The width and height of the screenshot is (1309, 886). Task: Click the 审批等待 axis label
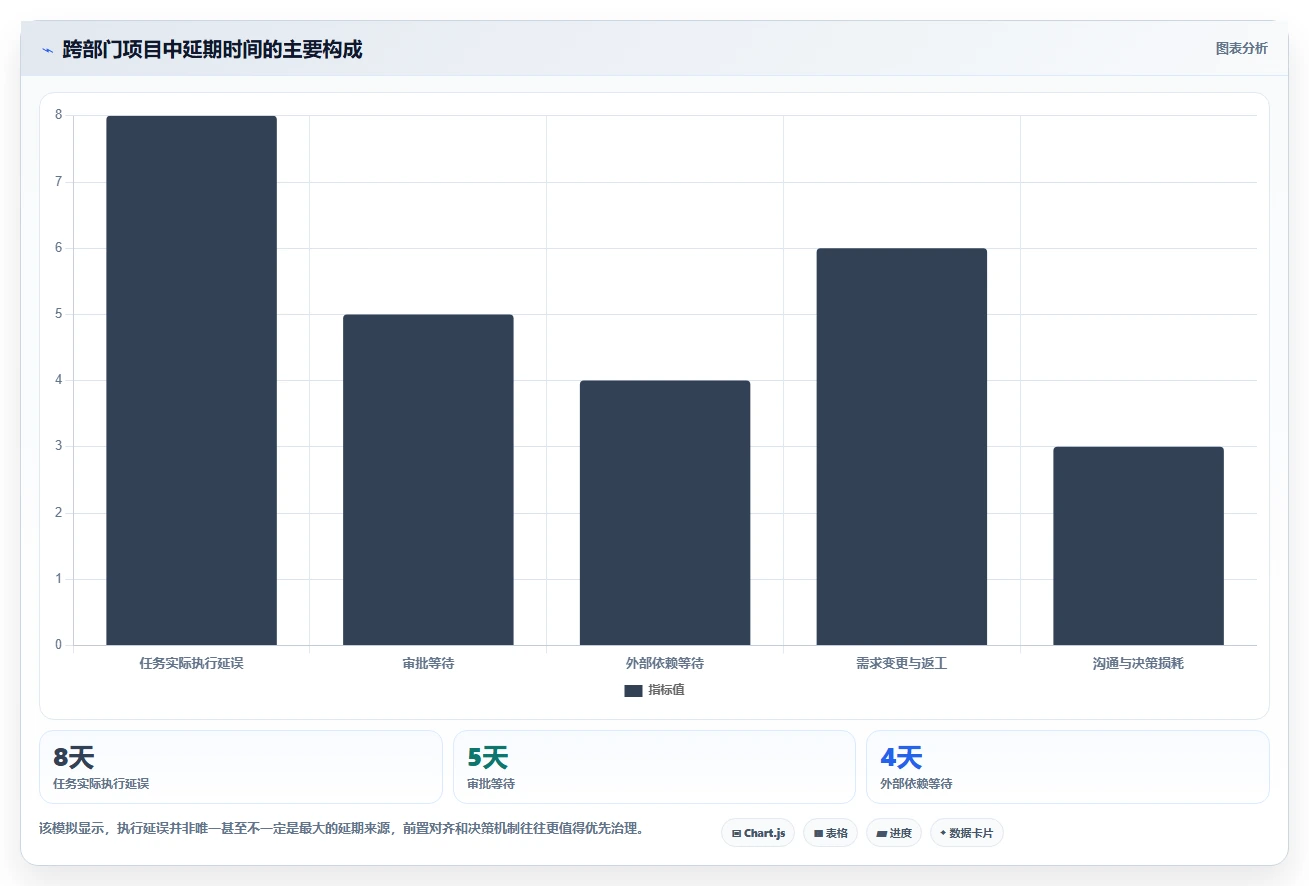pos(428,663)
